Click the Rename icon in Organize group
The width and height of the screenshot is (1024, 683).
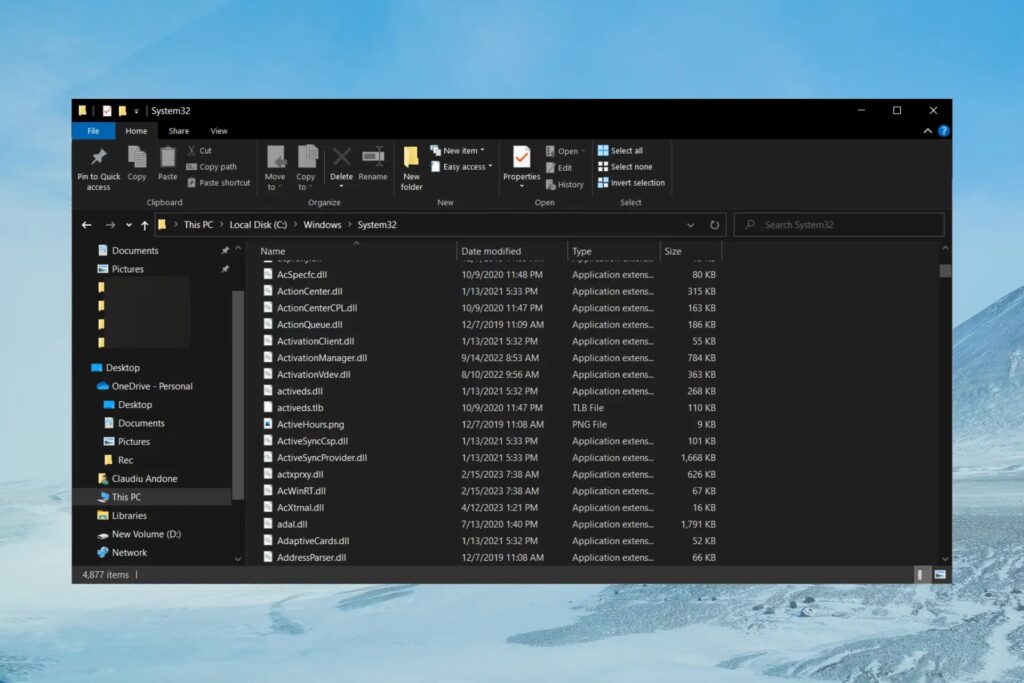[373, 158]
